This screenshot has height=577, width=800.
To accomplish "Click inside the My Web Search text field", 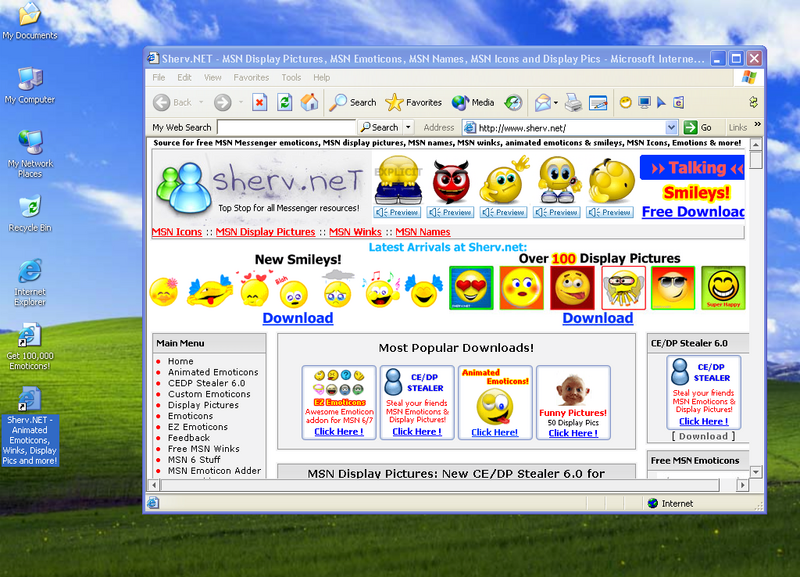I will click(x=286, y=127).
